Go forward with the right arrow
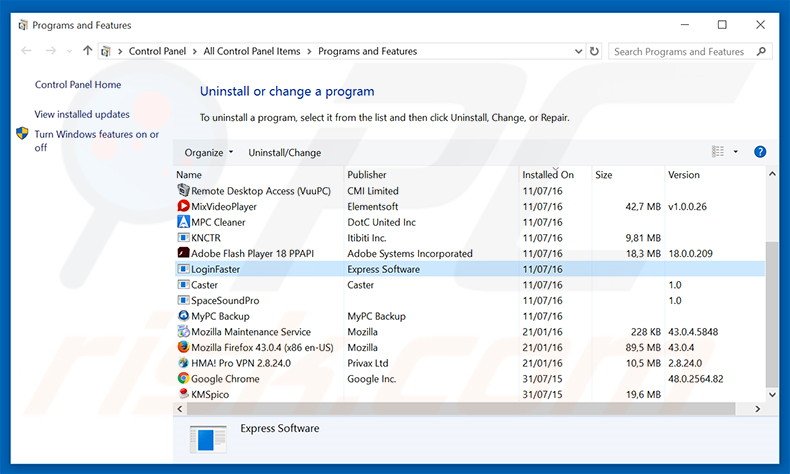The image size is (790, 474). tap(50, 50)
